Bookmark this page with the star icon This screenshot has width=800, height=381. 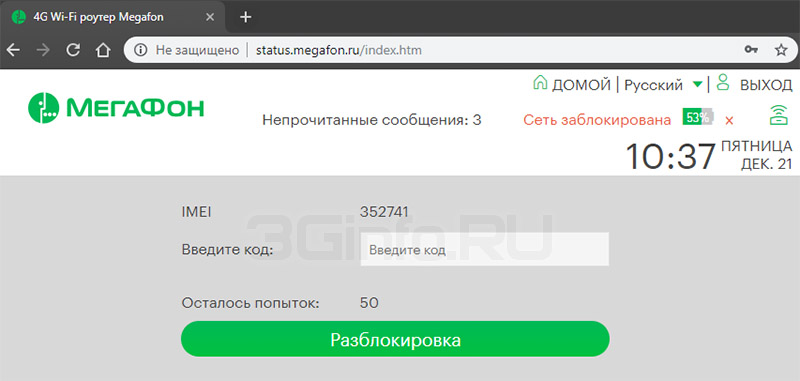781,49
